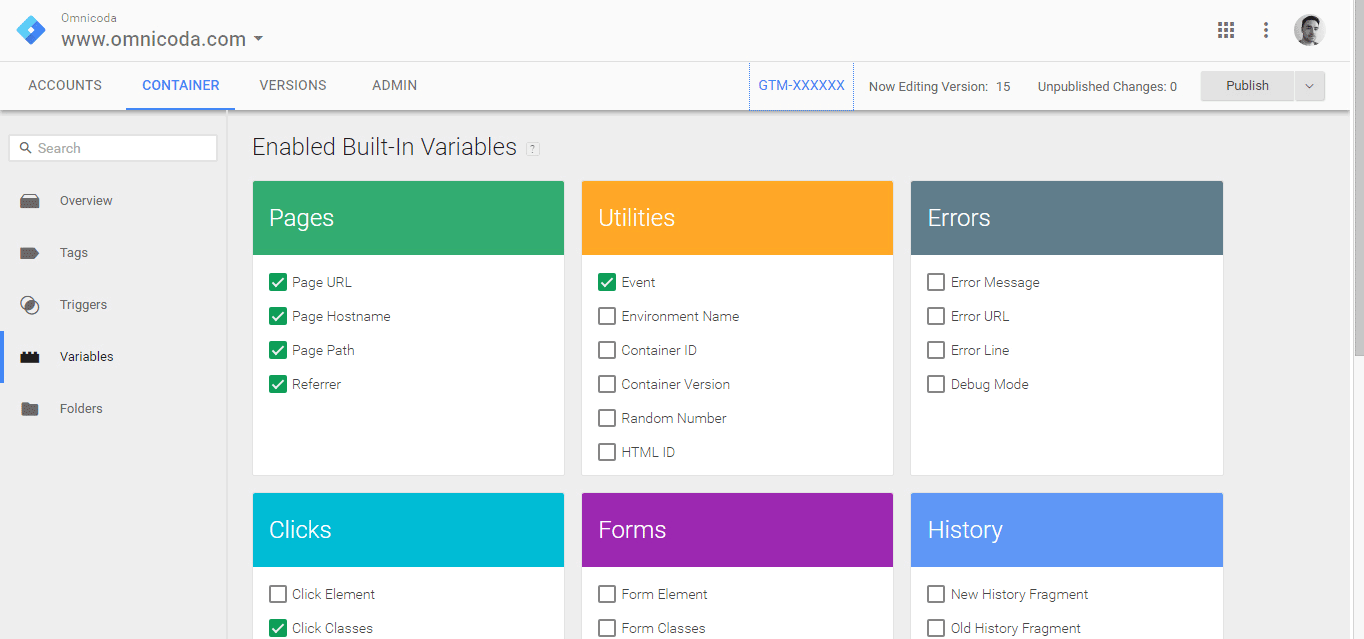This screenshot has width=1364, height=639.
Task: Open the help icon beside Enabled Built-In Variables
Action: (533, 148)
